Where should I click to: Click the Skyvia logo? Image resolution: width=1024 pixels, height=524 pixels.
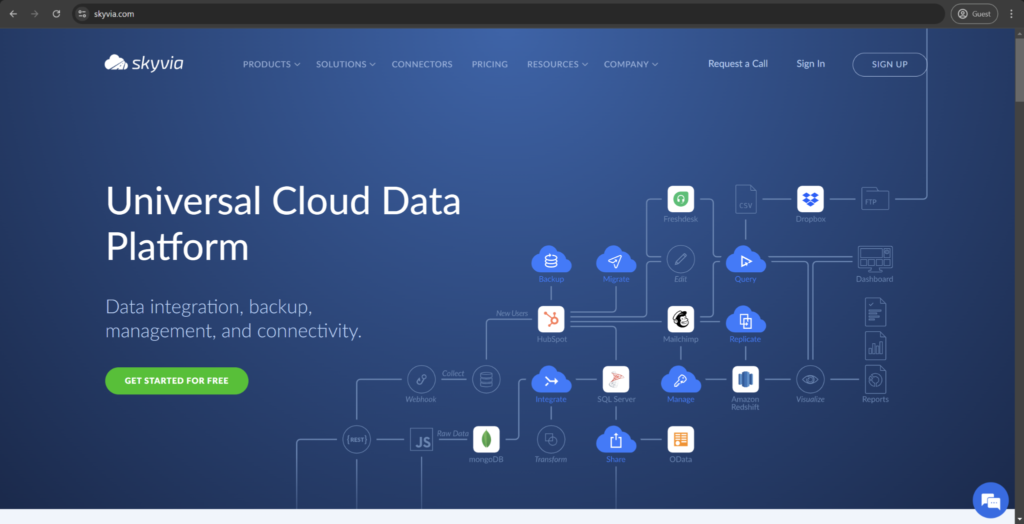(x=144, y=63)
